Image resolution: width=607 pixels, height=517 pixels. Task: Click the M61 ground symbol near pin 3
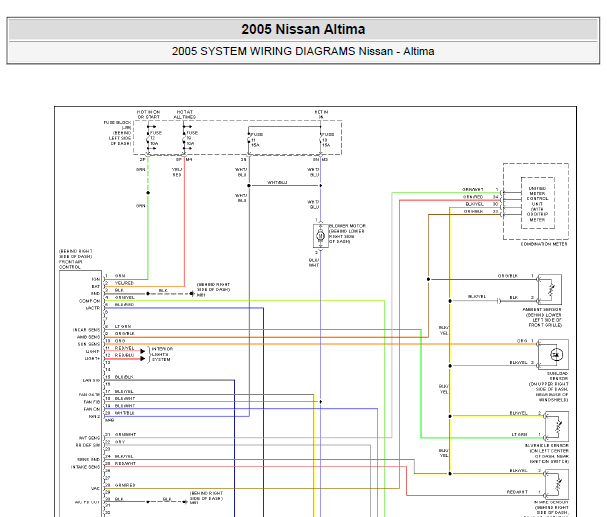click(x=192, y=294)
